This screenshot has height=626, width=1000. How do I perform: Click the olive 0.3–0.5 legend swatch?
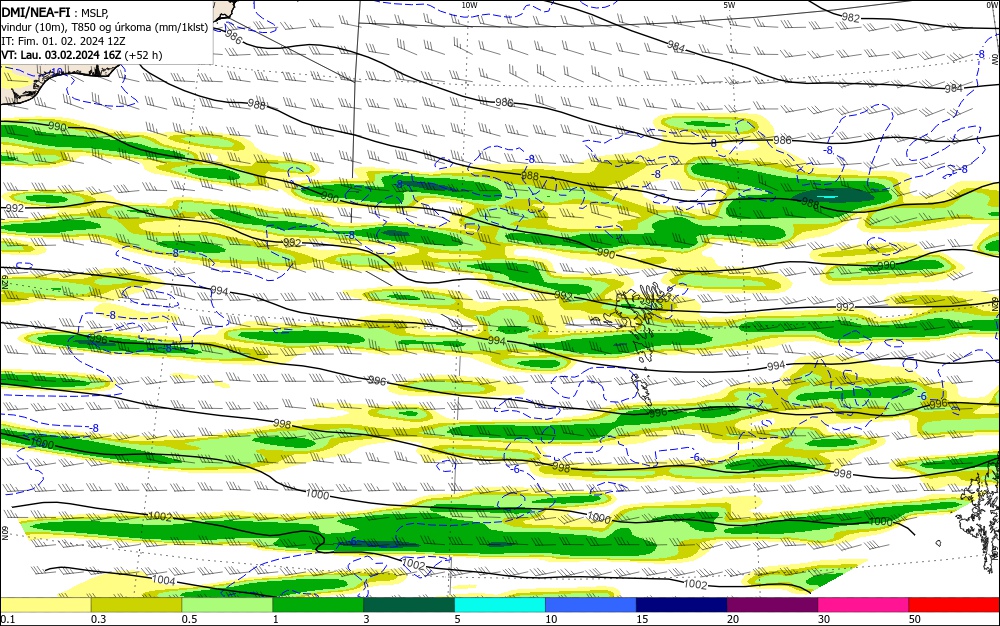point(136,605)
